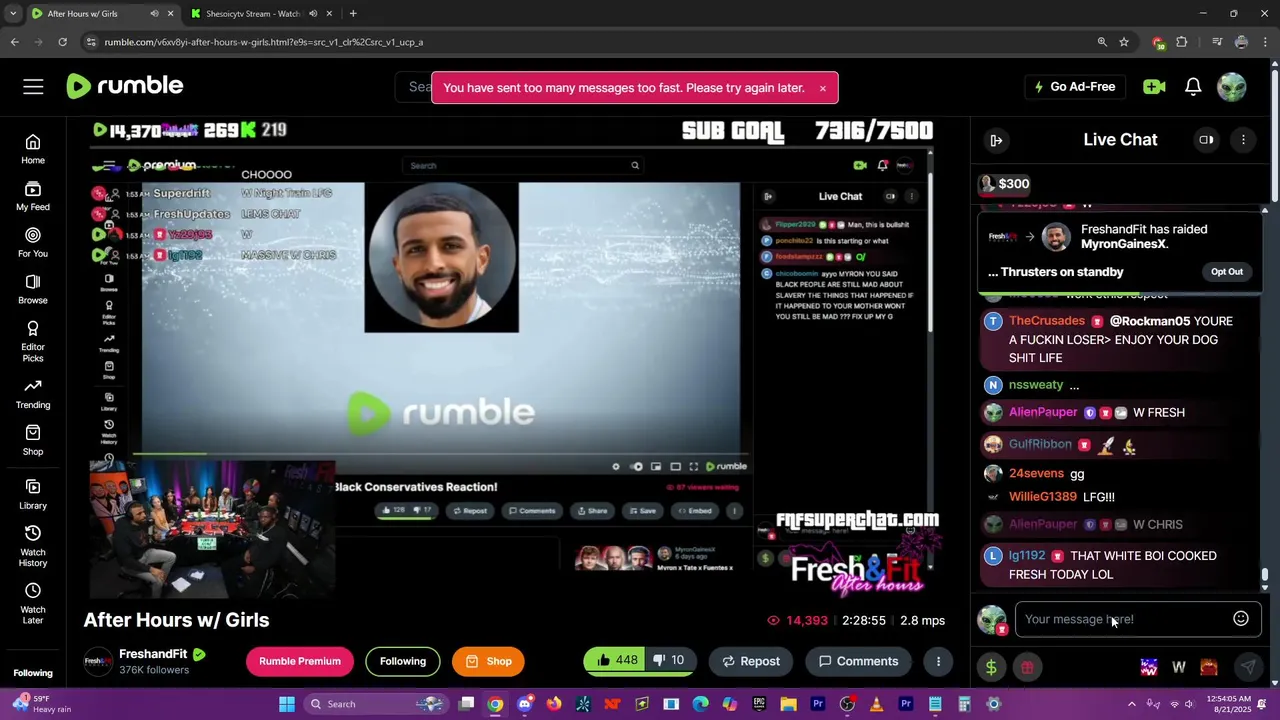Screen dimensions: 1280x720
Task: Open Shop in the left sidebar
Action: [x=33, y=441]
